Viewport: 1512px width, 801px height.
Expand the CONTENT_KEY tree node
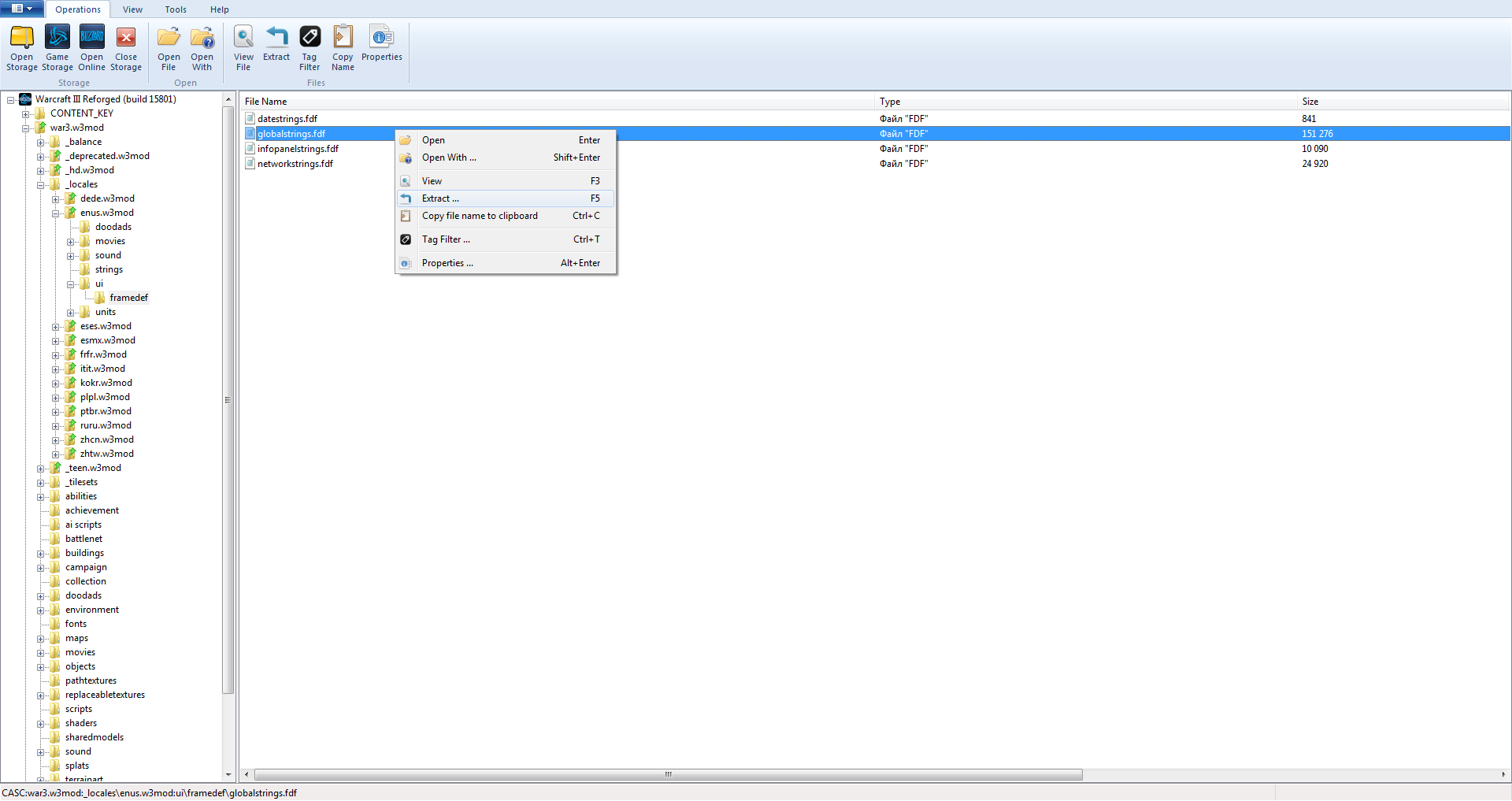pyautogui.click(x=25, y=114)
